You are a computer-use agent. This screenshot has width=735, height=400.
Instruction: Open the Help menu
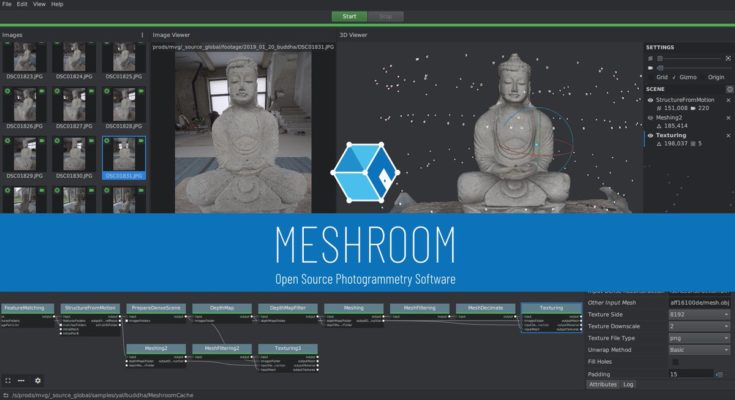coord(57,4)
